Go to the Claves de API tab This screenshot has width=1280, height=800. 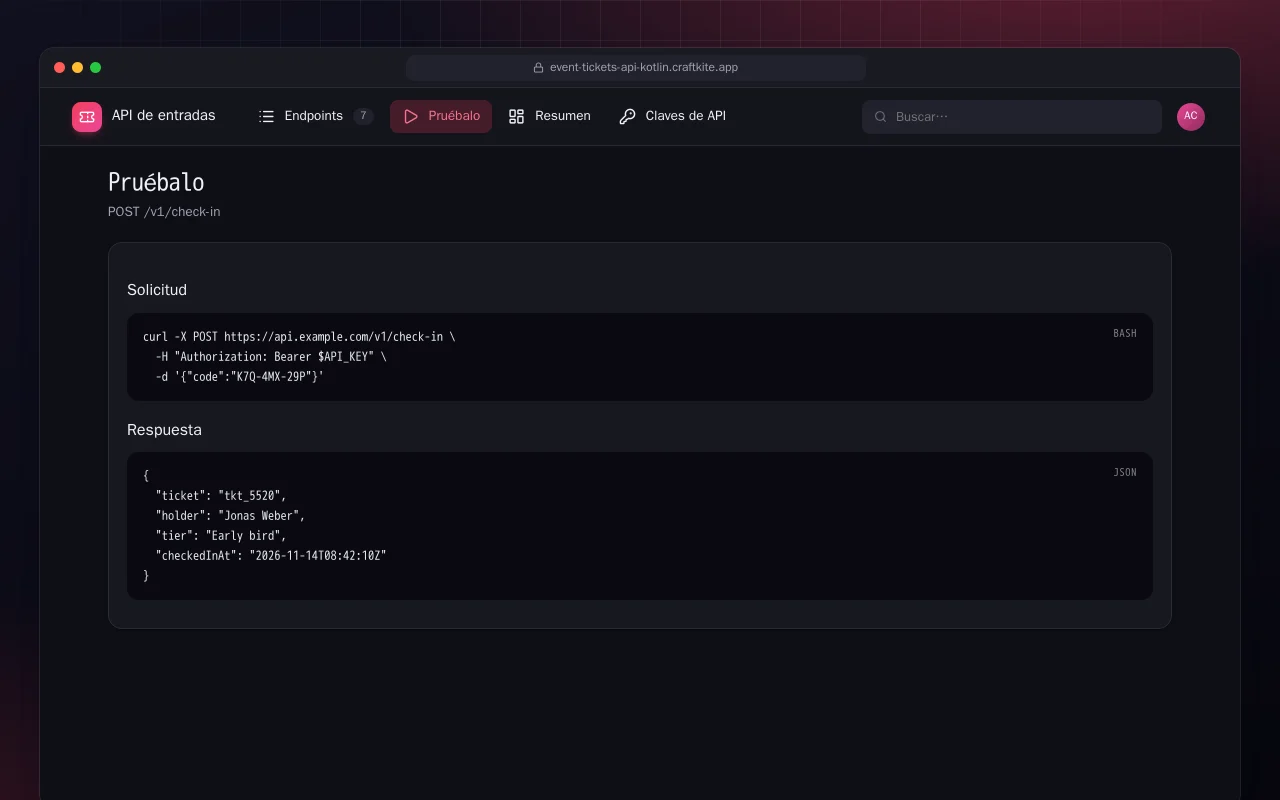point(672,116)
